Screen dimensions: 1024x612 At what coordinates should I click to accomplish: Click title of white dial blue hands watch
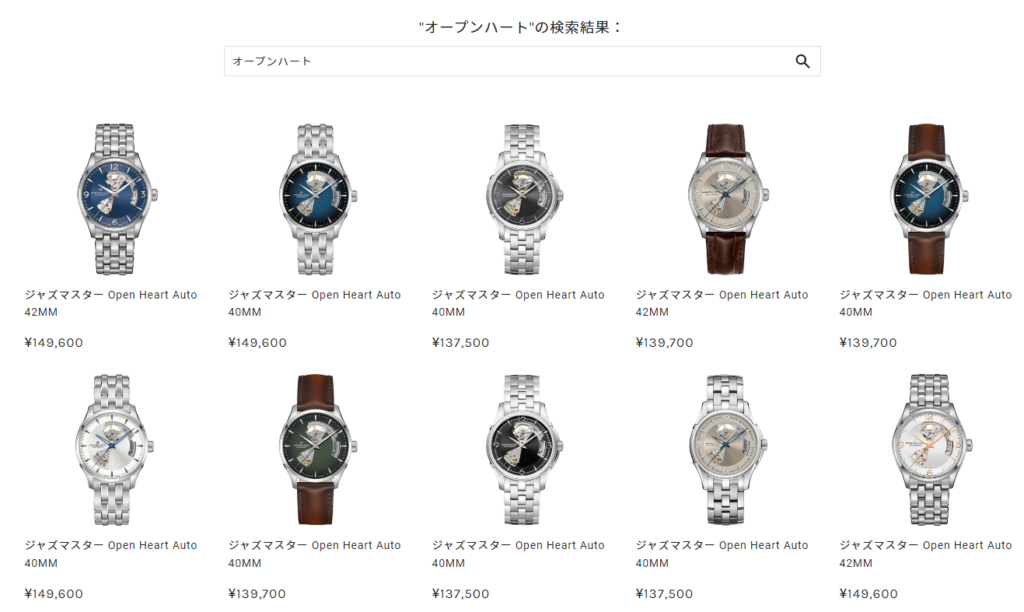pyautogui.click(x=111, y=554)
